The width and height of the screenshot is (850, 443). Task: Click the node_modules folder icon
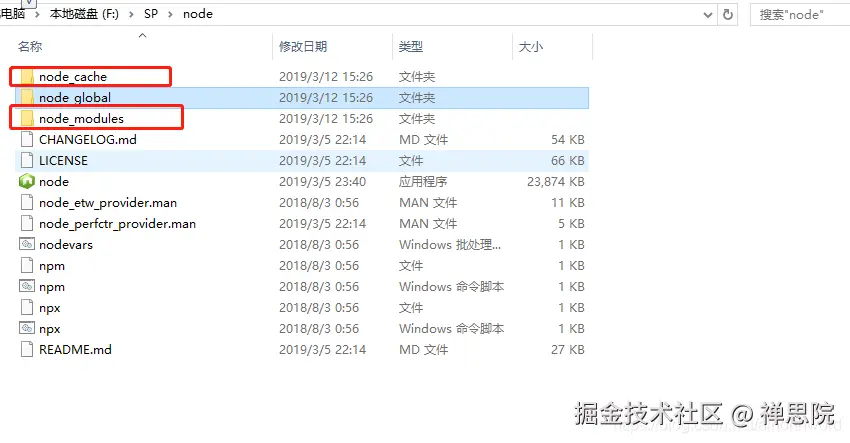(x=27, y=119)
